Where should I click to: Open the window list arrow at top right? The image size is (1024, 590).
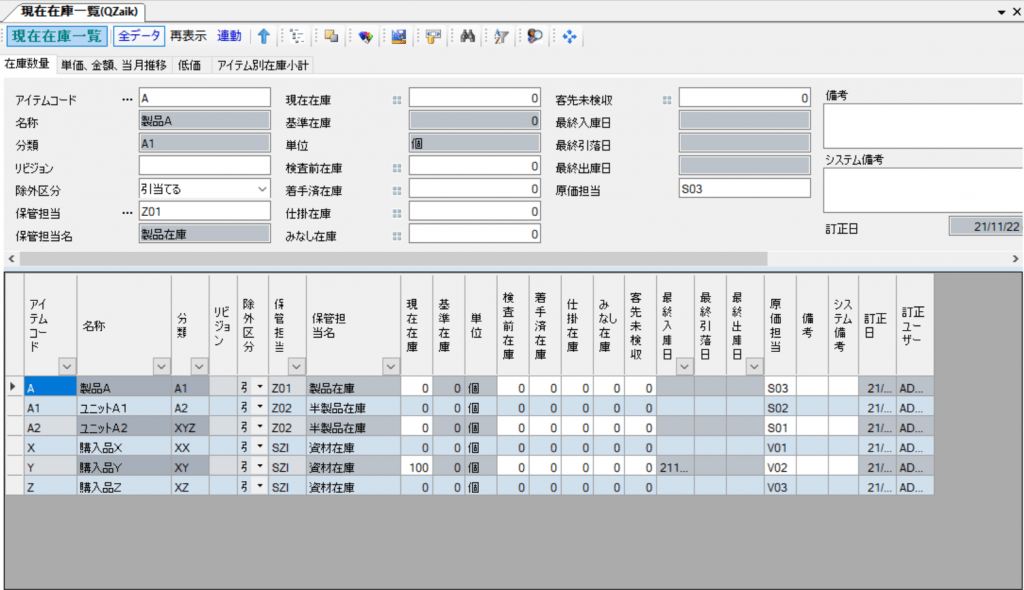pyautogui.click(x=1001, y=12)
